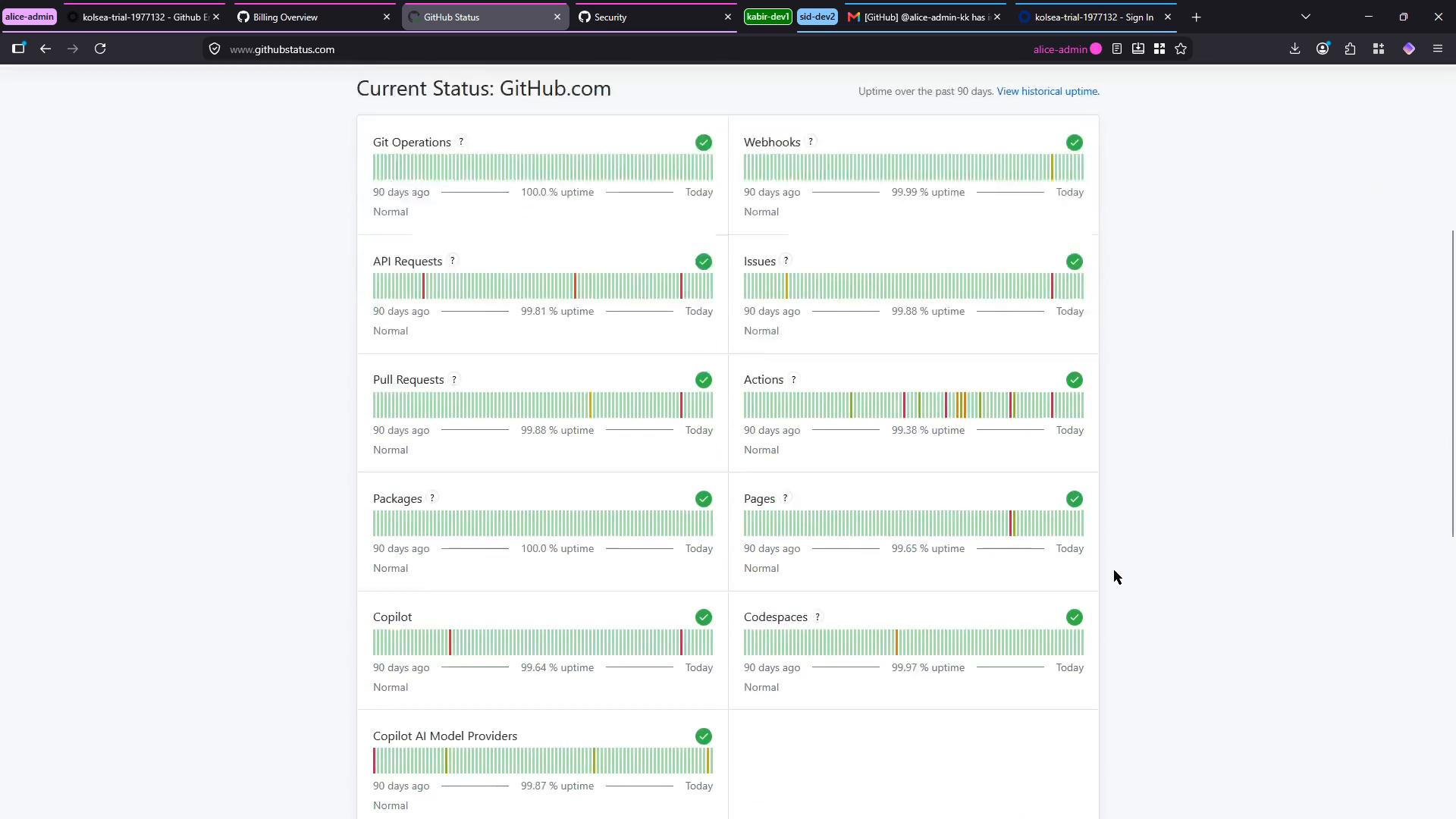Switch to the Security tab
Image resolution: width=1456 pixels, height=819 pixels.
655,17
